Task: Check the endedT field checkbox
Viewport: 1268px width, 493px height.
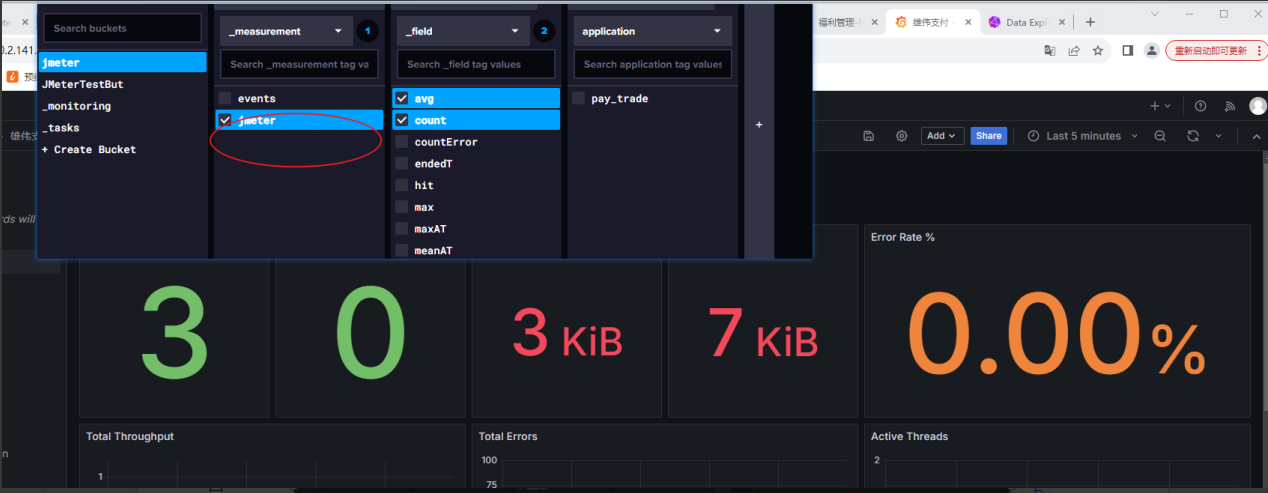Action: point(401,163)
